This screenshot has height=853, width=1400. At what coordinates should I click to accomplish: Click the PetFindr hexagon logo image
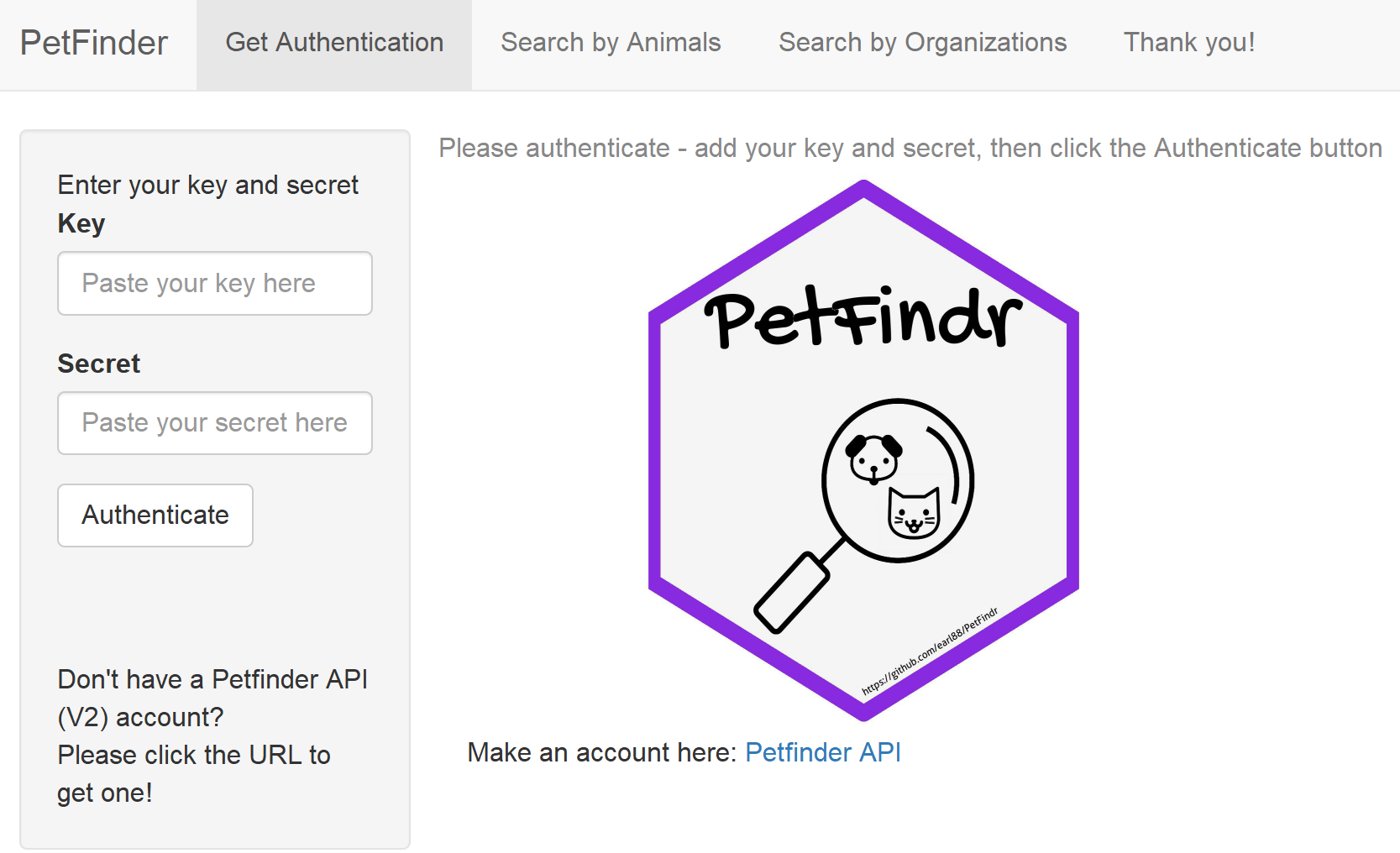point(863,451)
